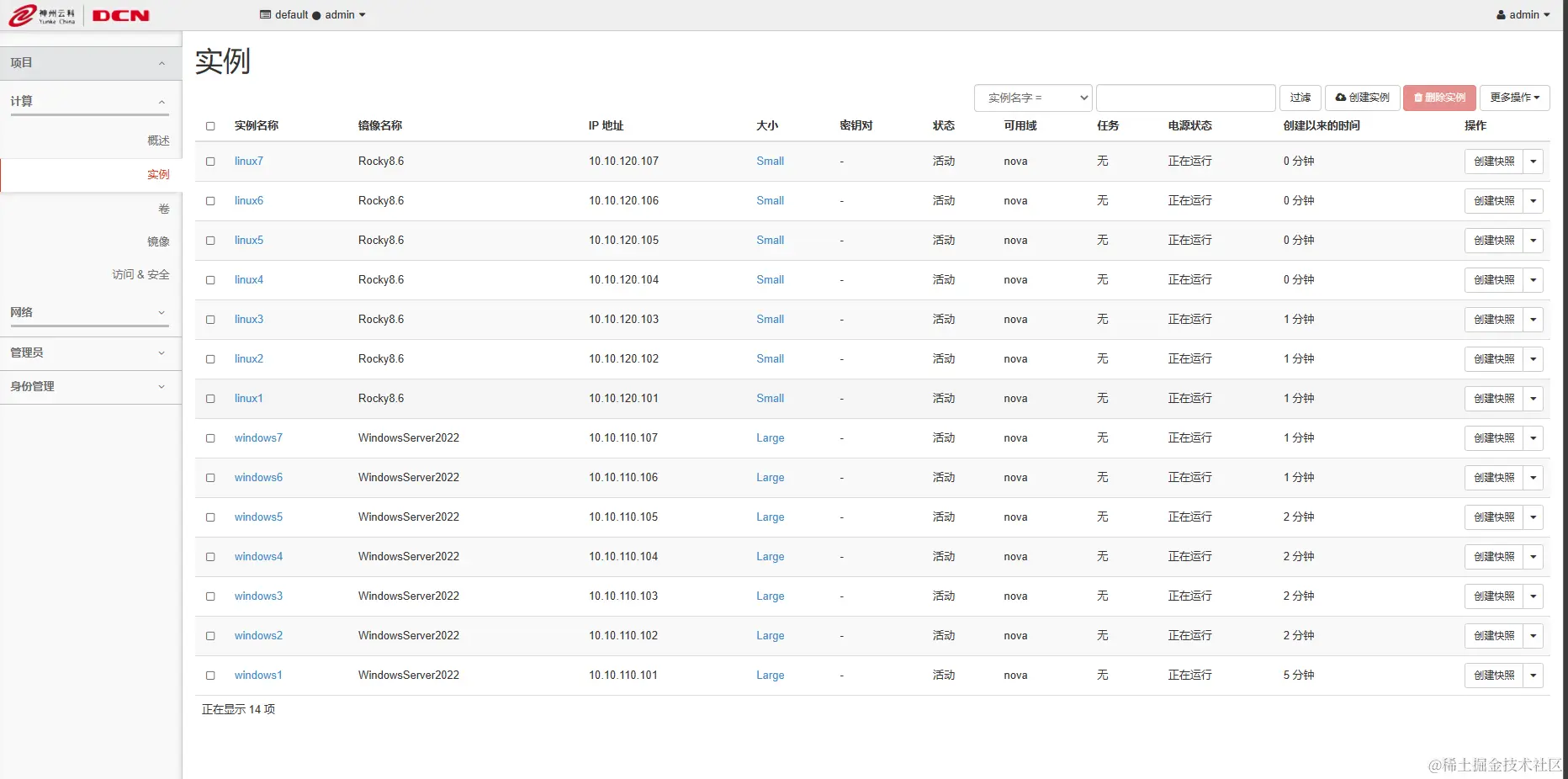Image resolution: width=1568 pixels, height=779 pixels.
Task: Open the 更多操作 dropdown
Action: tap(1515, 98)
